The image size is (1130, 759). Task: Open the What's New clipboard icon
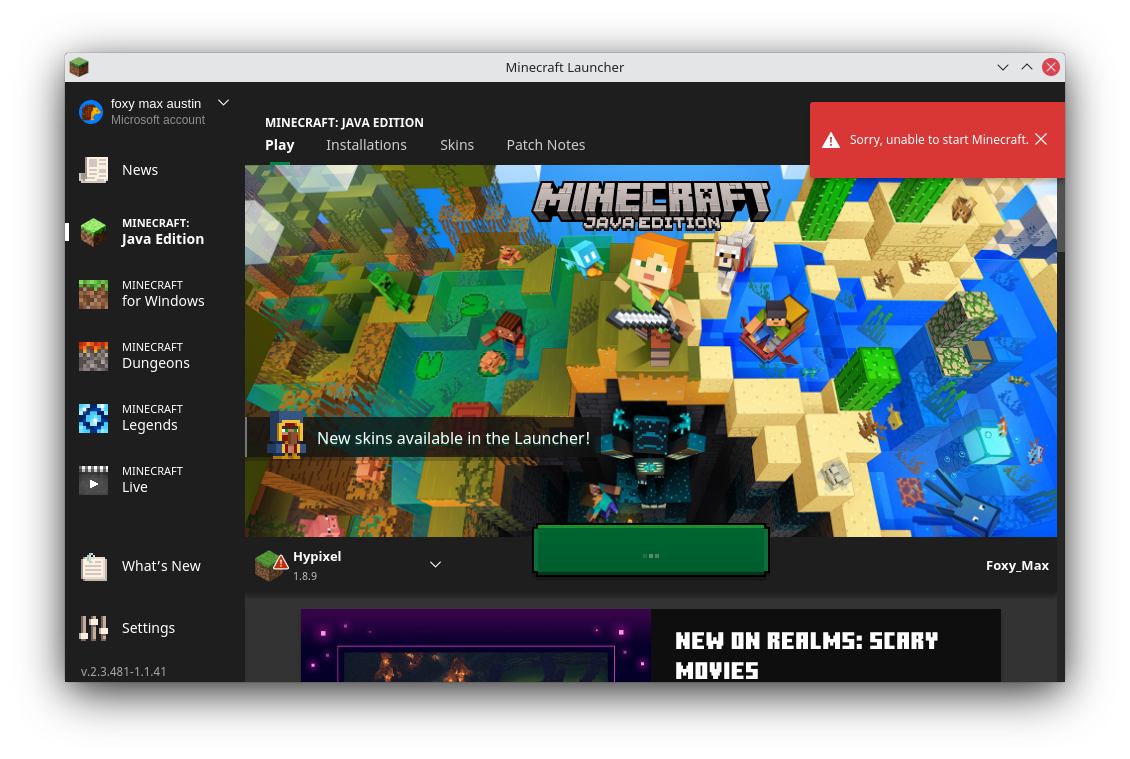pyautogui.click(x=94, y=567)
